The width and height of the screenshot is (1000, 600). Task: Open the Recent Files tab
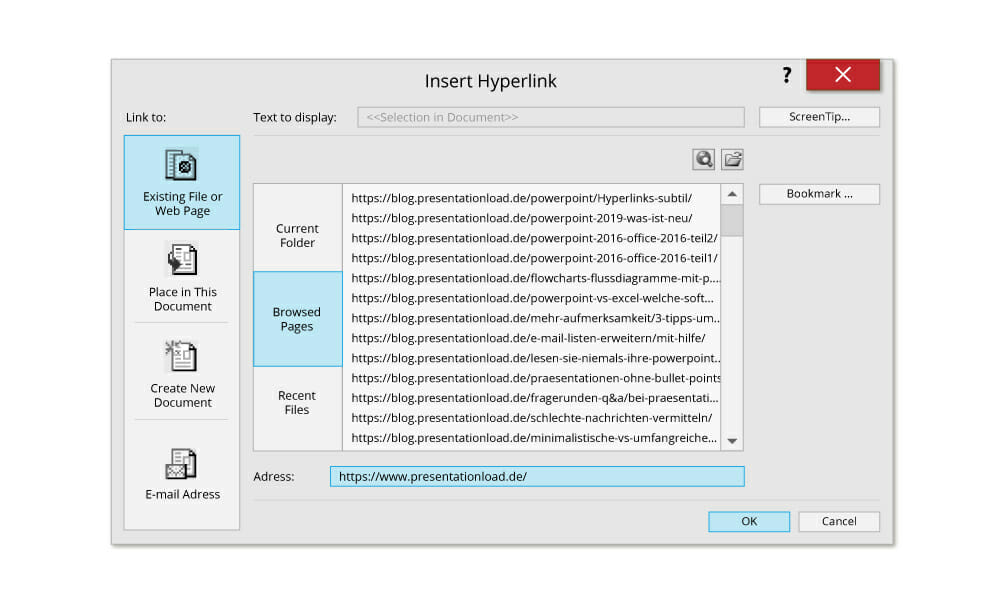coord(297,402)
